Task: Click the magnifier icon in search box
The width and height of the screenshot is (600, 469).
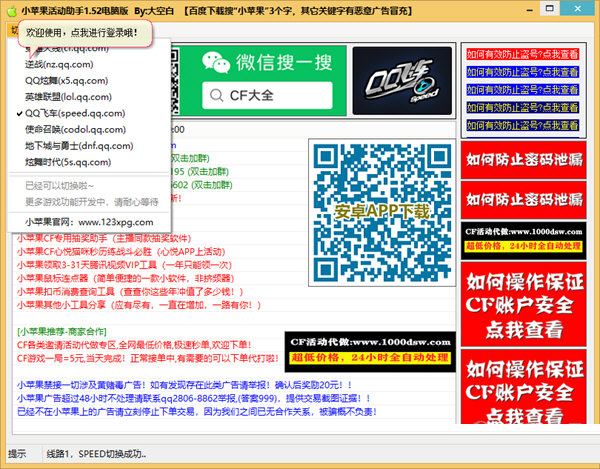Action: coord(216,95)
